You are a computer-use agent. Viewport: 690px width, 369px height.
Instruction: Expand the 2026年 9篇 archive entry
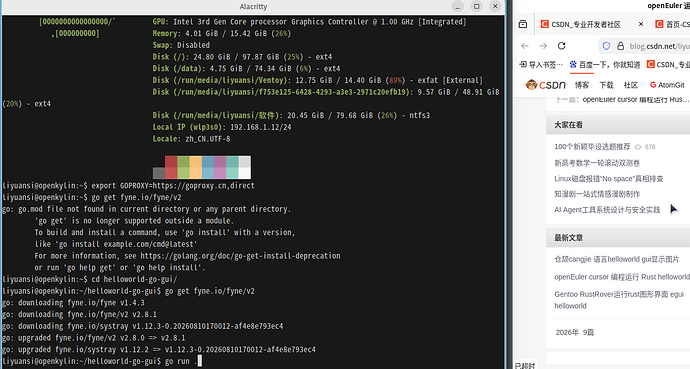(x=575, y=332)
